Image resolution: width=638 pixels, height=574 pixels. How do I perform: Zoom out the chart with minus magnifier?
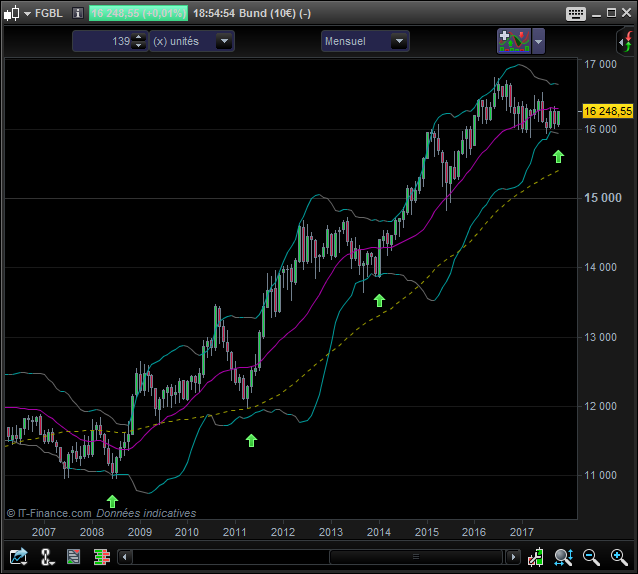590,557
